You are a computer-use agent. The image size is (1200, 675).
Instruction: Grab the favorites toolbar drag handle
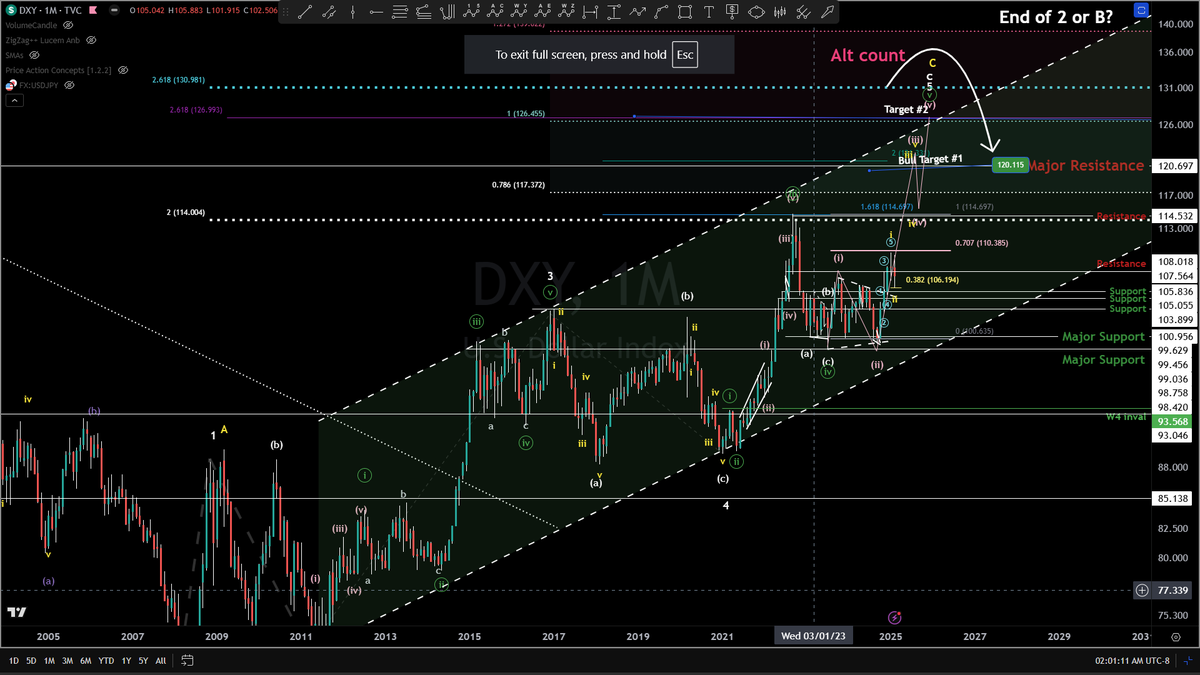[x=286, y=12]
